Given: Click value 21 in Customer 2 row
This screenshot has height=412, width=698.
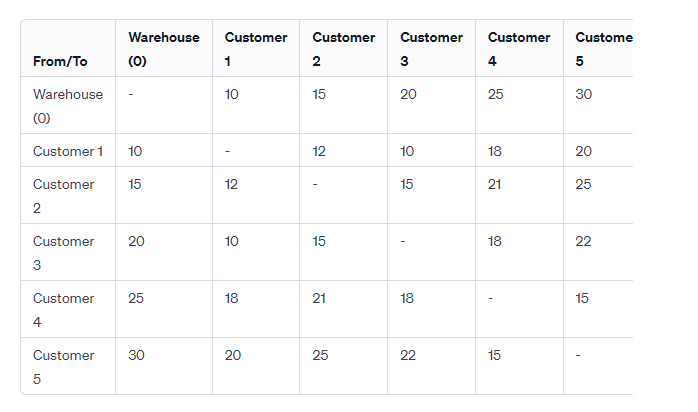Looking at the screenshot, I should pyautogui.click(x=494, y=184).
